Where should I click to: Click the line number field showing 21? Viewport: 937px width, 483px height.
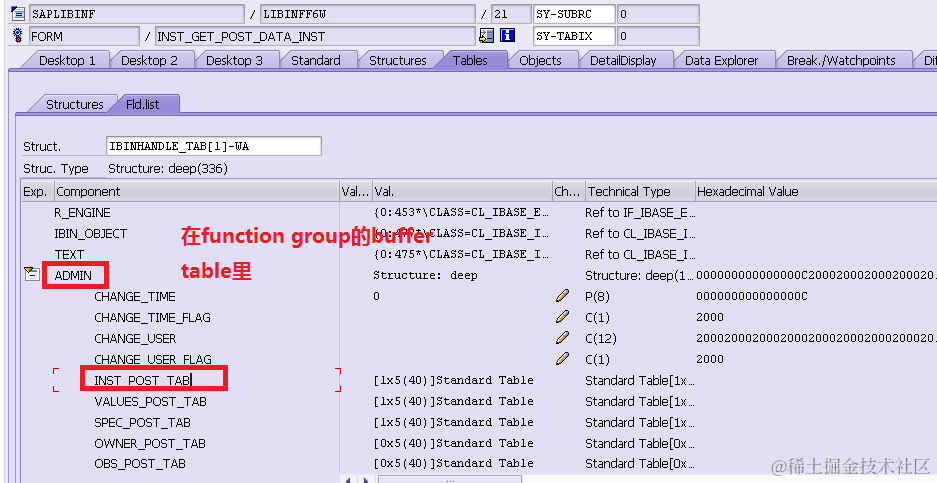[x=512, y=14]
